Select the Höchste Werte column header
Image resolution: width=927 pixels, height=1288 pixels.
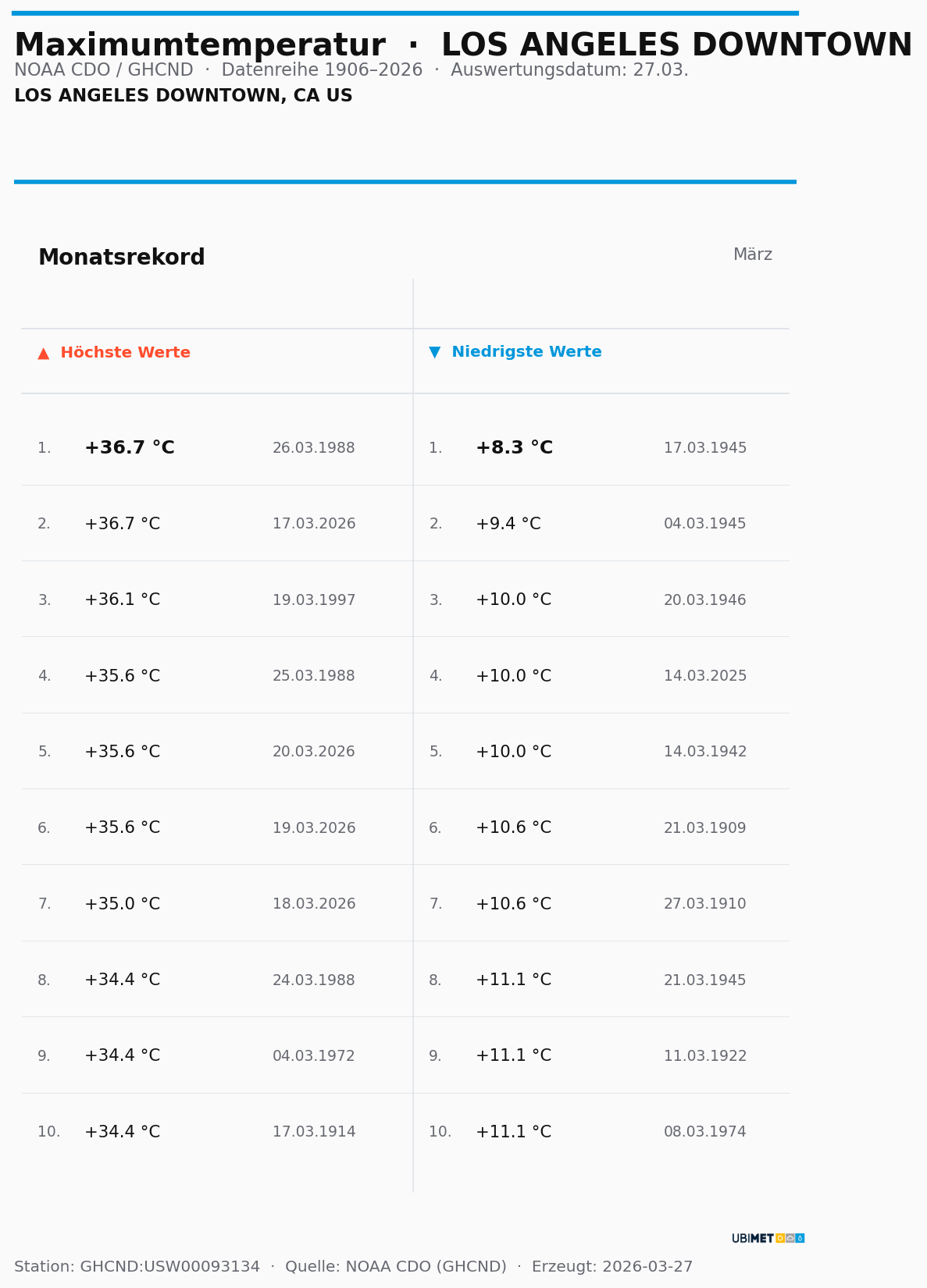click(x=125, y=353)
